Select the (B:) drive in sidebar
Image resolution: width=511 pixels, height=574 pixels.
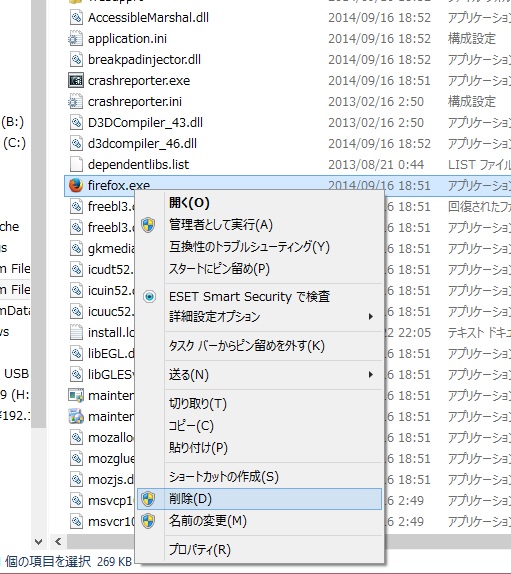13,122
